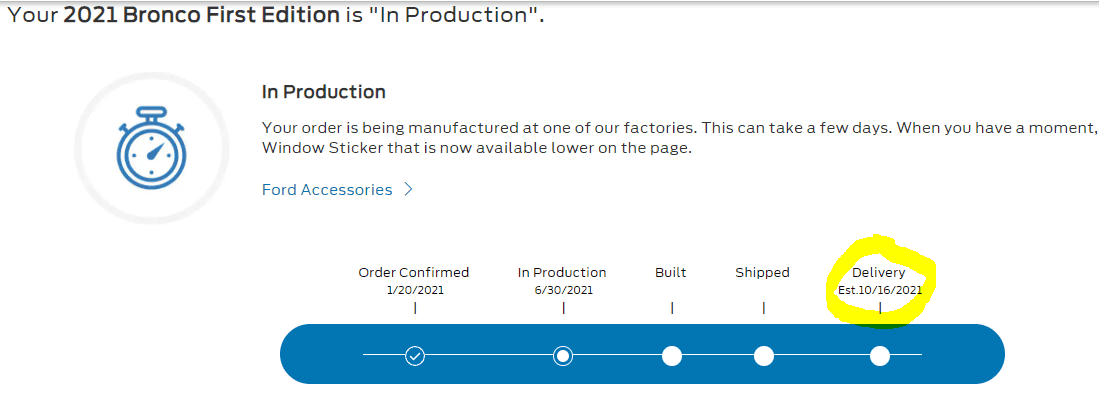The width and height of the screenshot is (1099, 413).
Task: Click the chevron next to Ford Accessories
Action: pyautogui.click(x=409, y=189)
